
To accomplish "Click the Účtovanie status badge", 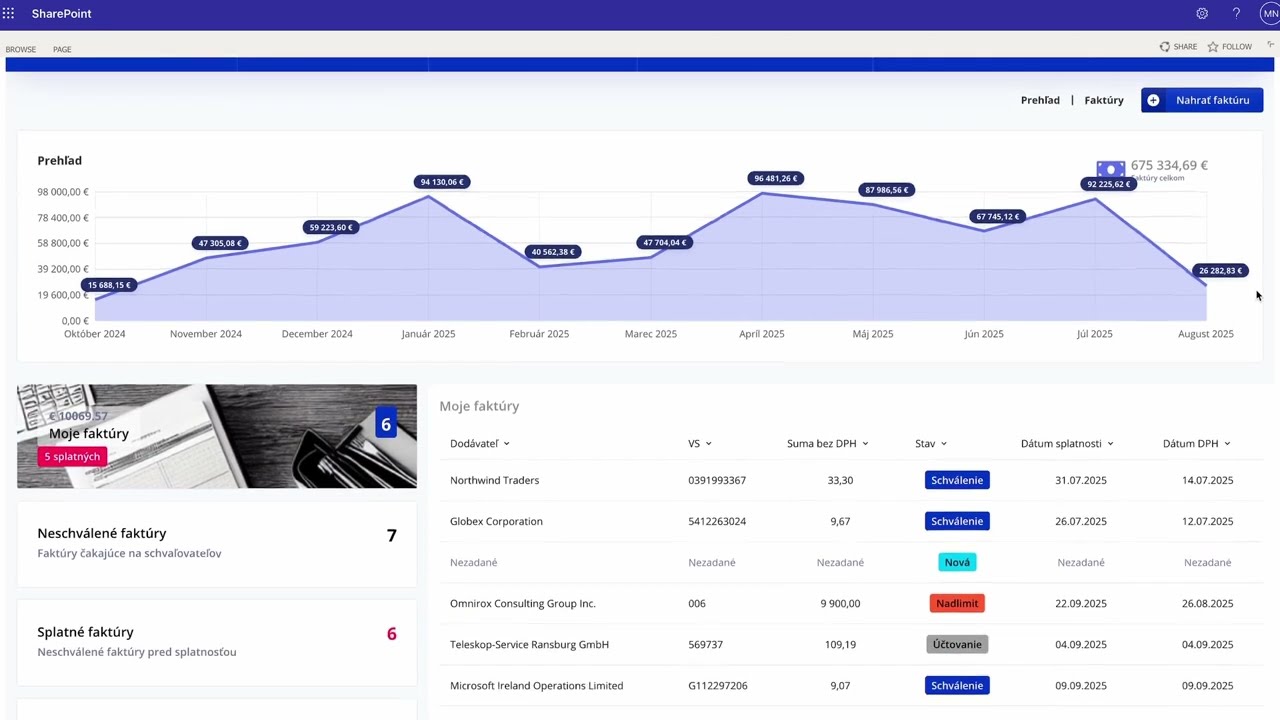I will 957,644.
